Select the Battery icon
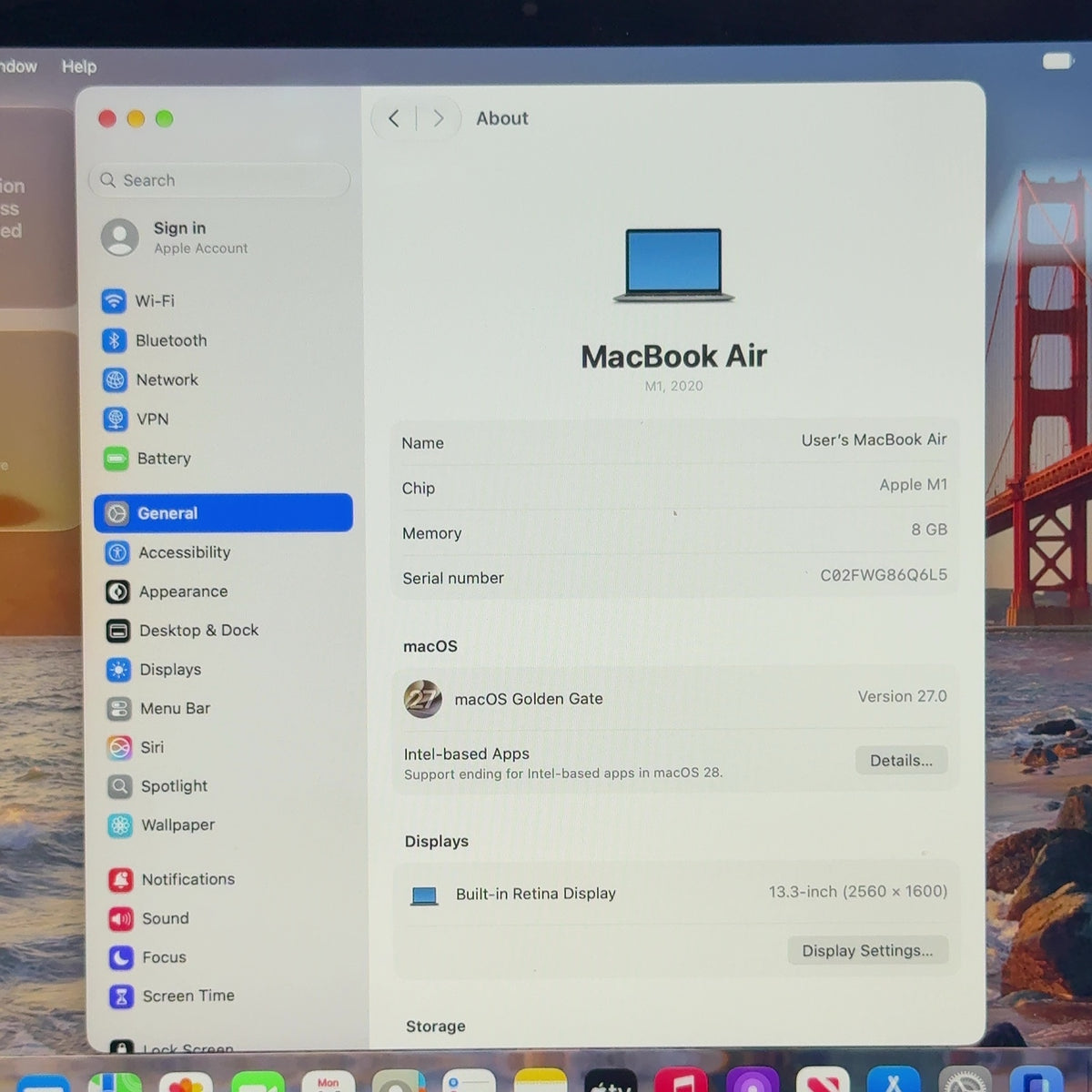1092x1092 pixels. click(116, 459)
